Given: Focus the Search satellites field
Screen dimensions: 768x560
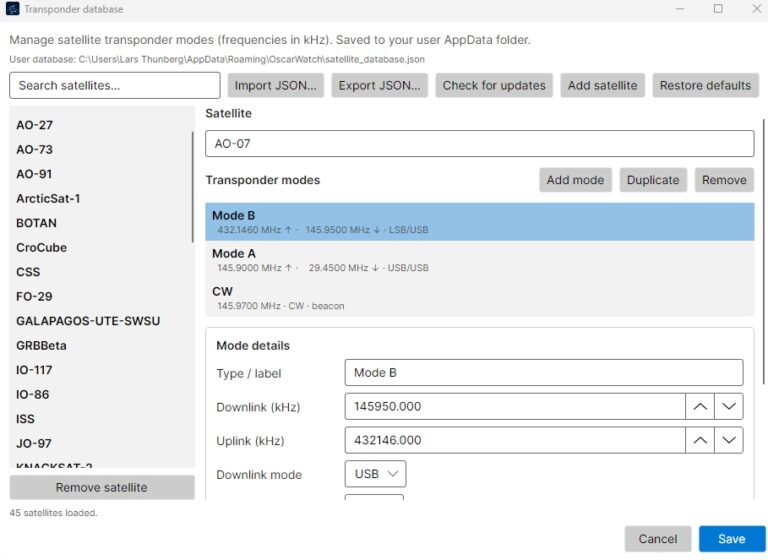Looking at the screenshot, I should pos(115,85).
